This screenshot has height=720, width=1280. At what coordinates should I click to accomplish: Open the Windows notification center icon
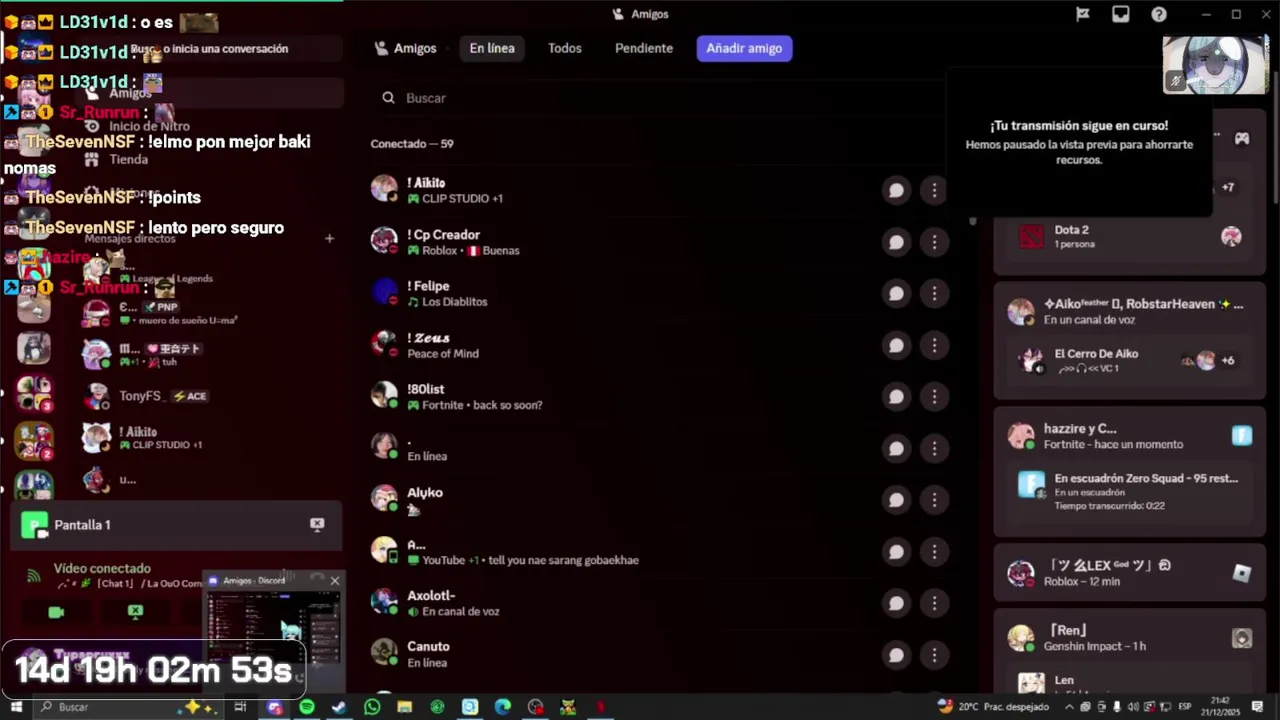click(x=1257, y=707)
